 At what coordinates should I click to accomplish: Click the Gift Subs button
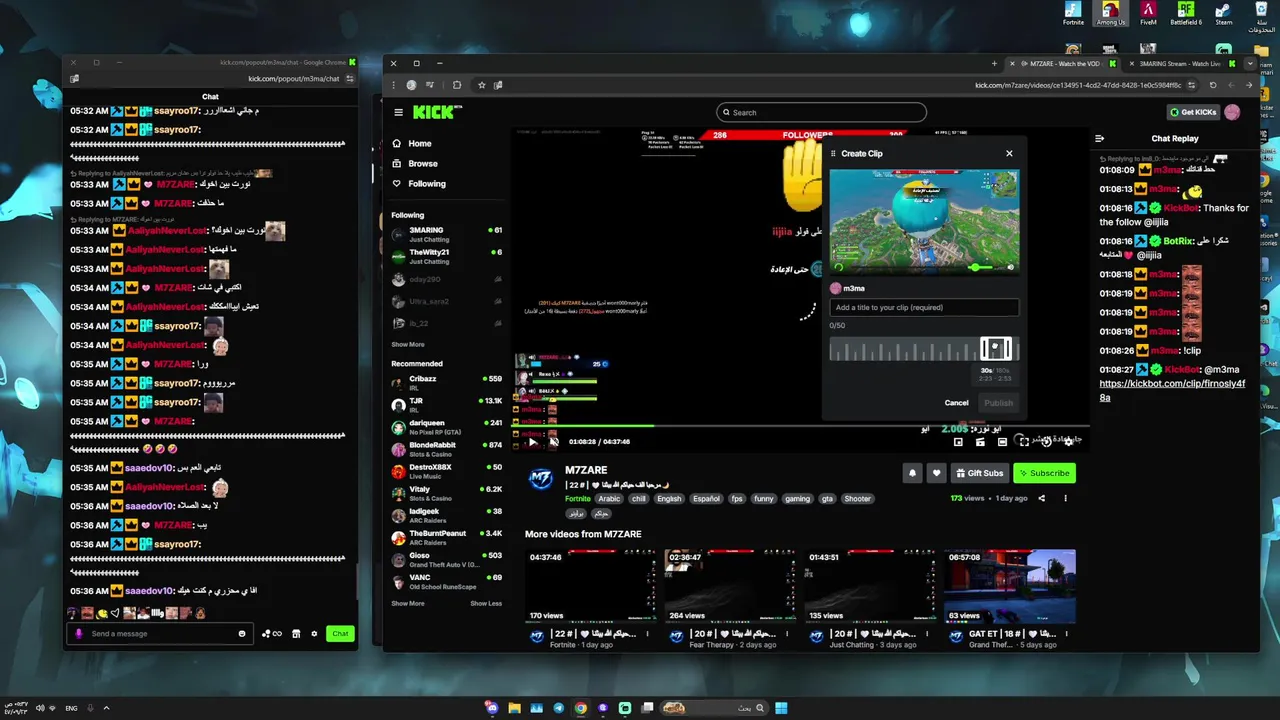(x=979, y=473)
